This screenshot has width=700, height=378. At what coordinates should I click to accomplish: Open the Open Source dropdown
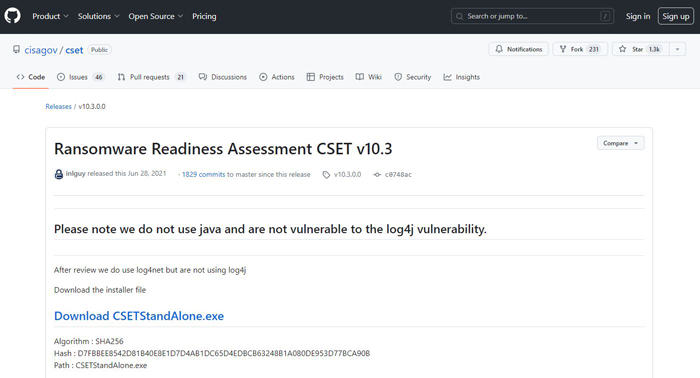(155, 16)
